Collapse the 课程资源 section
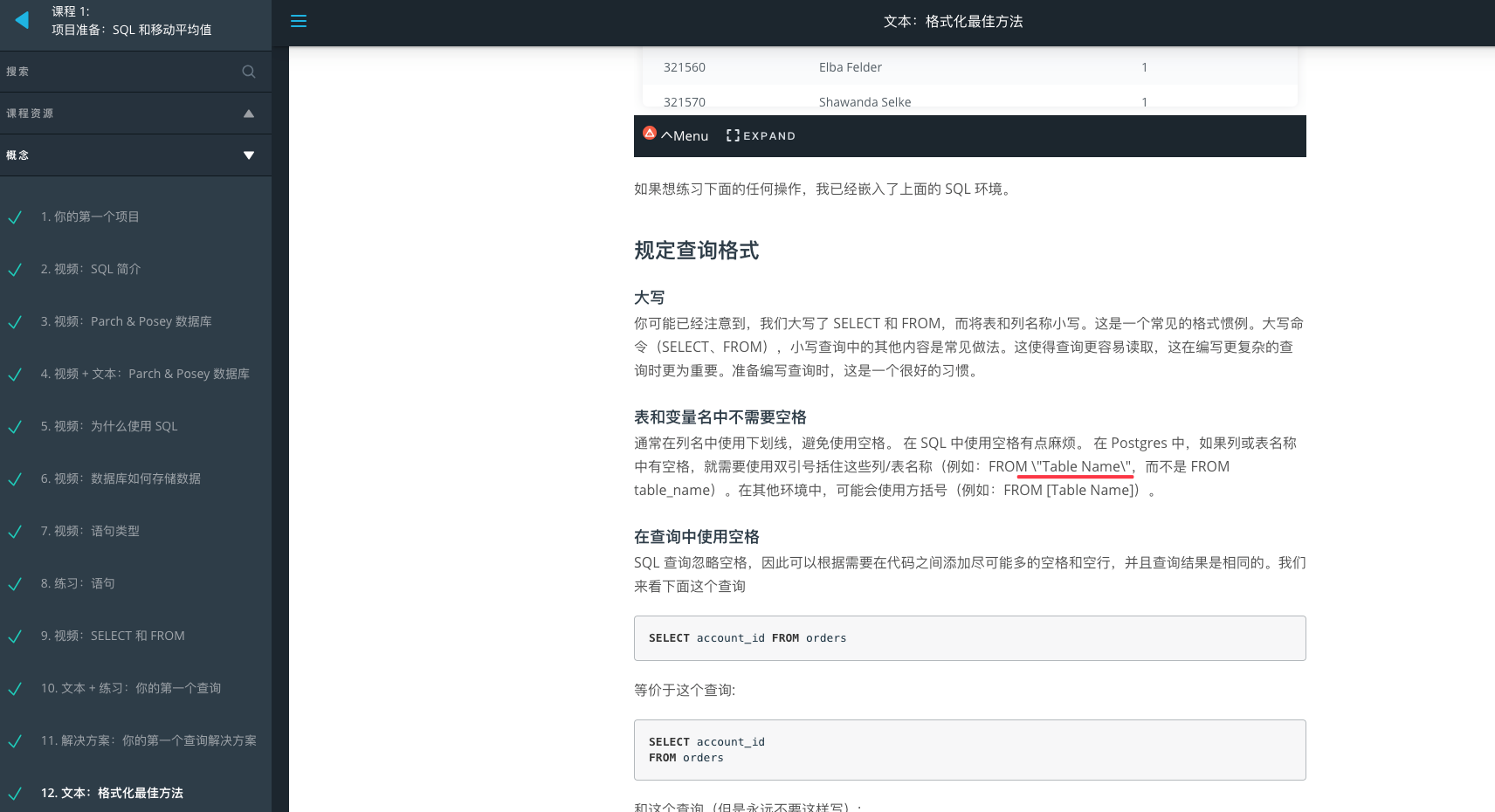Viewport: 1495px width, 812px height. click(248, 113)
